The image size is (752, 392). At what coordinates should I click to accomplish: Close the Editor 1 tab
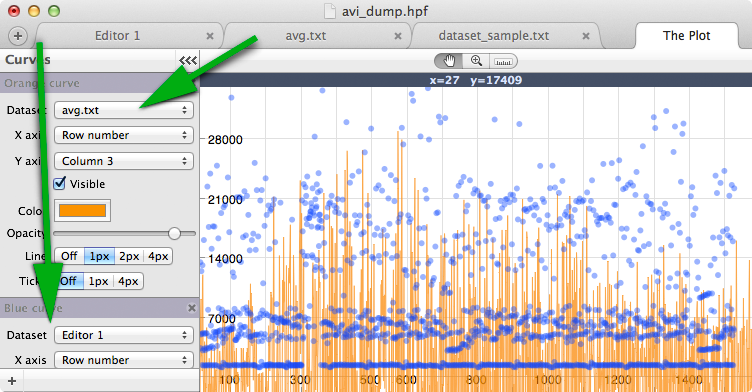210,36
